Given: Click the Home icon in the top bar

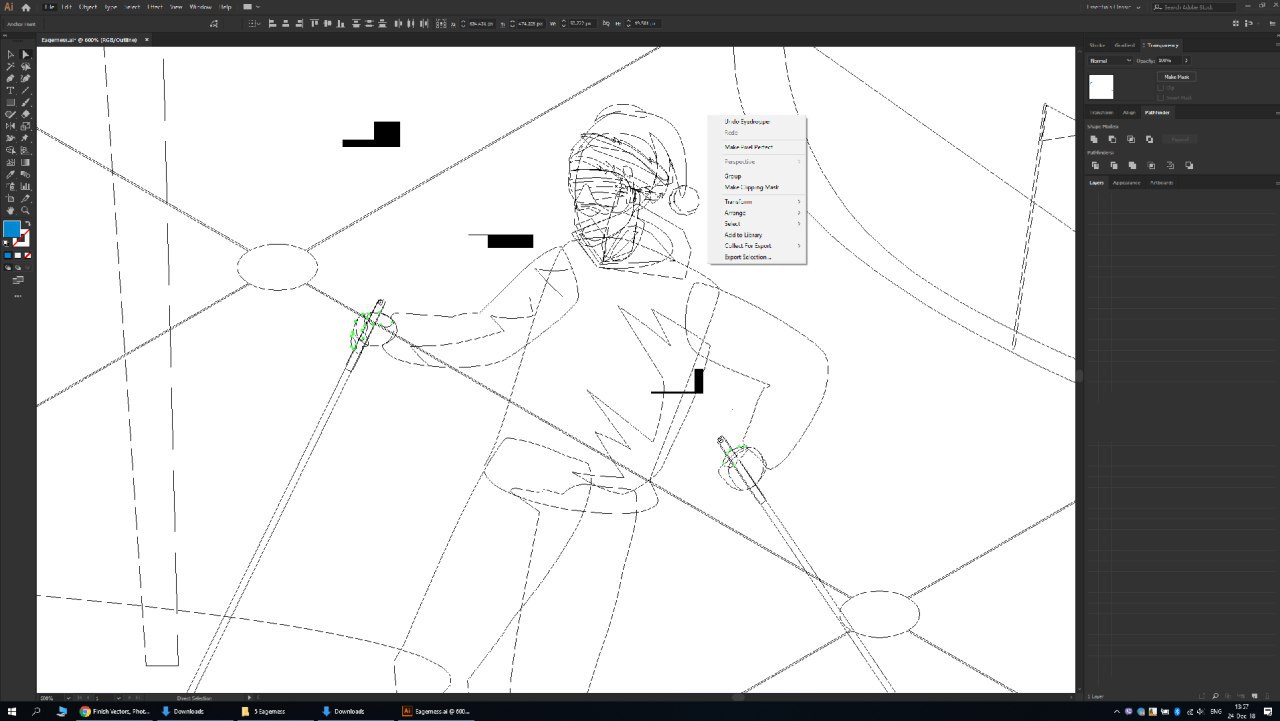Looking at the screenshot, I should [26, 7].
